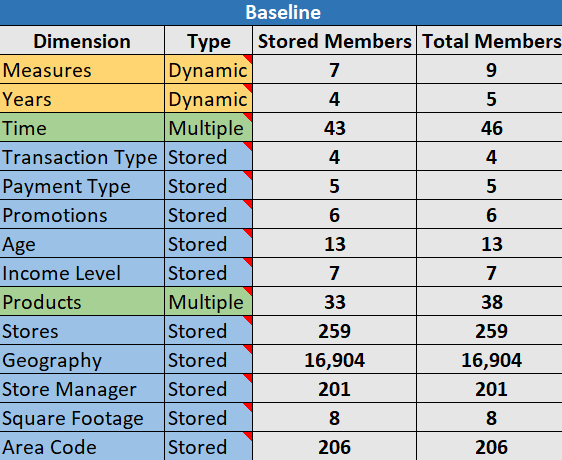Select total members value 38 for Products
This screenshot has width=562, height=460.
pyautogui.click(x=490, y=302)
